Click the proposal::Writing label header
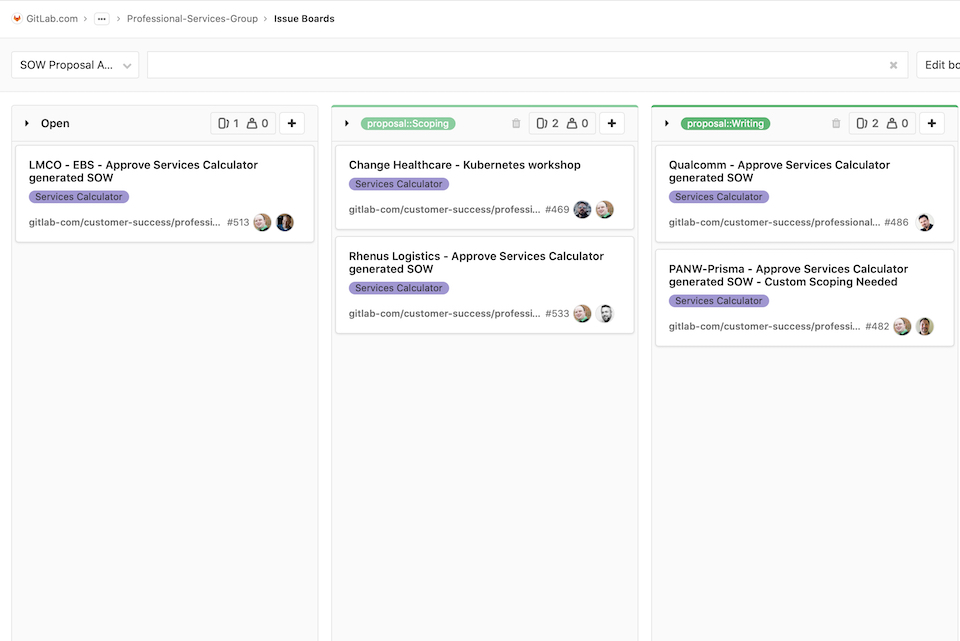 [x=726, y=124]
